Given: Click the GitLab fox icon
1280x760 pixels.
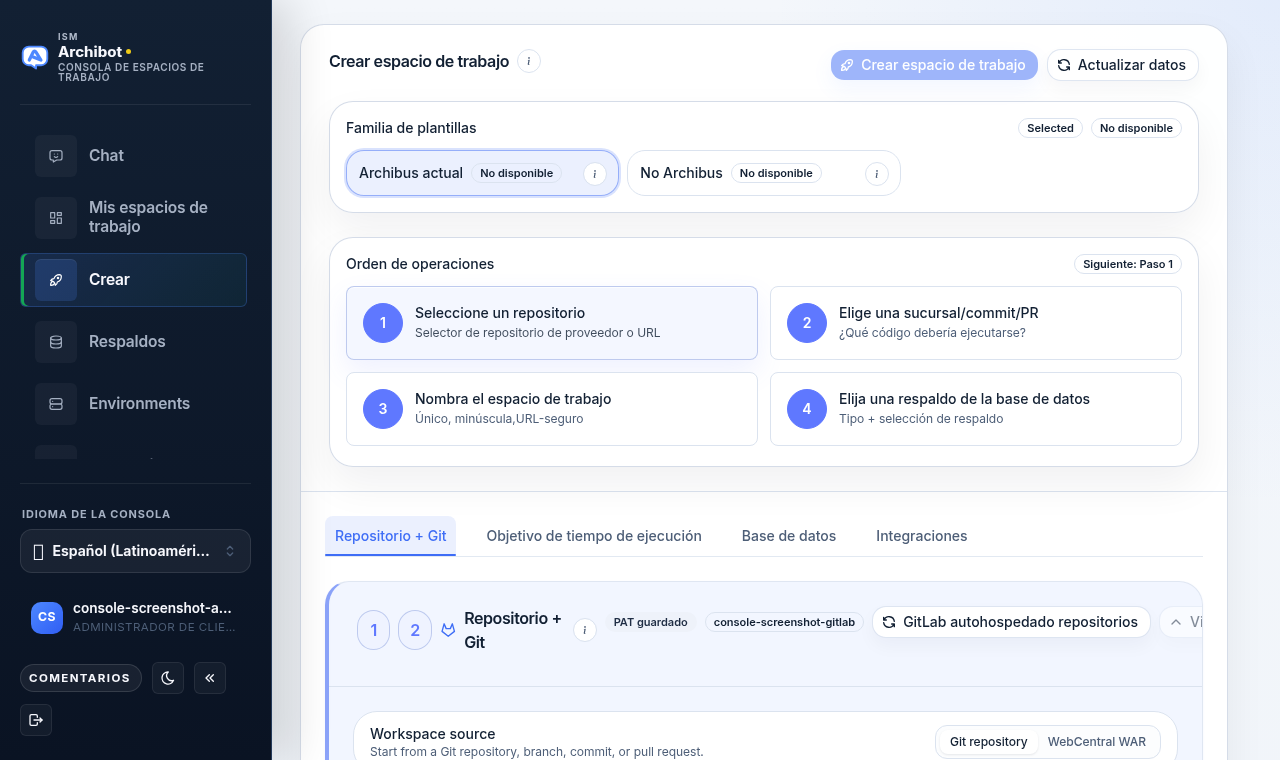Looking at the screenshot, I should pos(448,630).
